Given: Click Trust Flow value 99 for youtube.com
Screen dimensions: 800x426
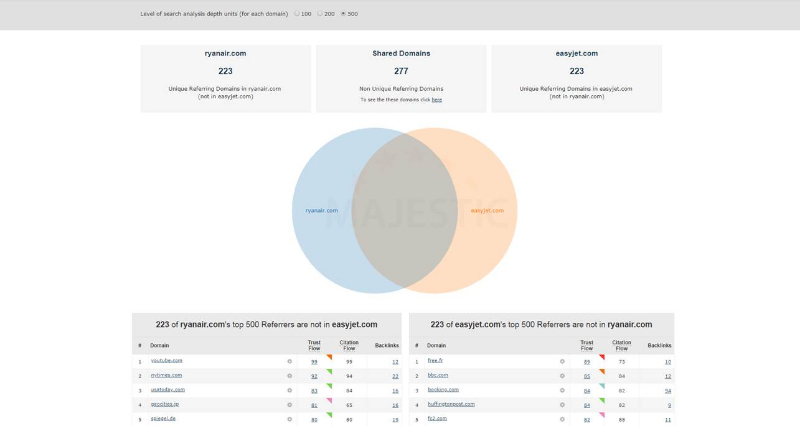Looking at the screenshot, I should click(314, 362).
